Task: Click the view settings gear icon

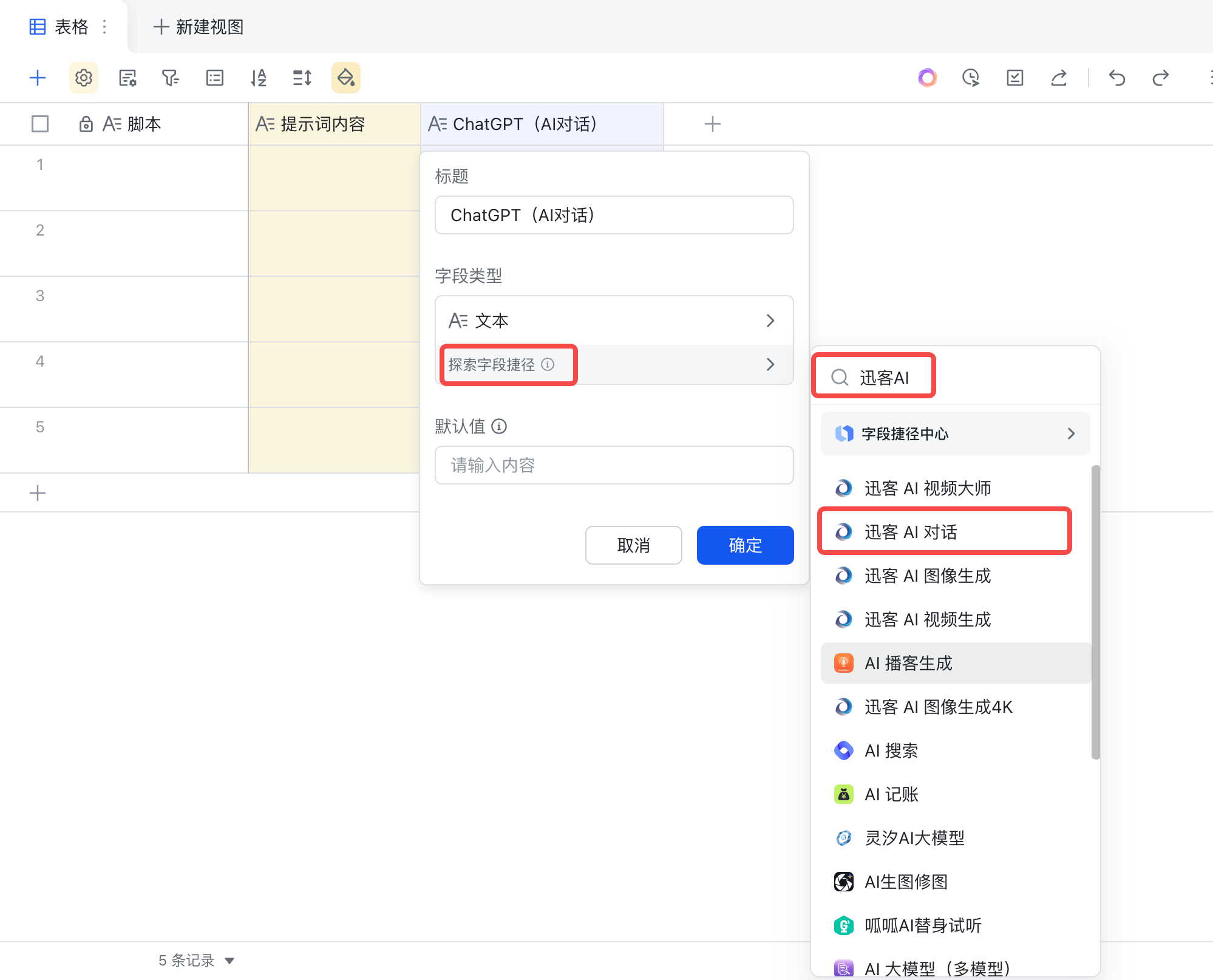Action: 84,78
